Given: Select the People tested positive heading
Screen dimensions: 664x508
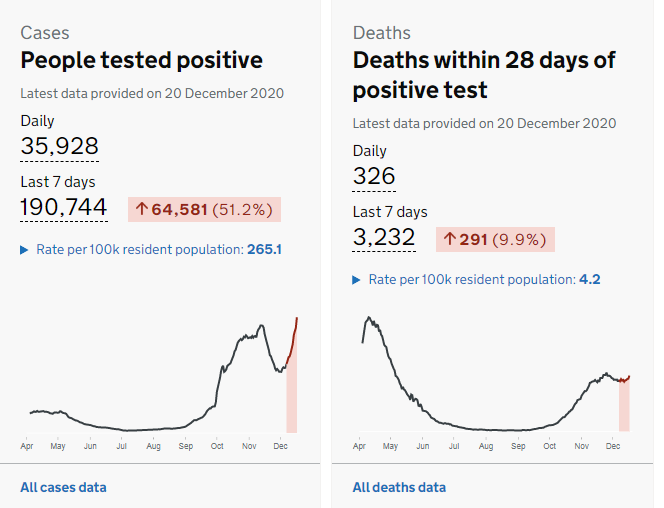Looking at the screenshot, I should point(142,60).
